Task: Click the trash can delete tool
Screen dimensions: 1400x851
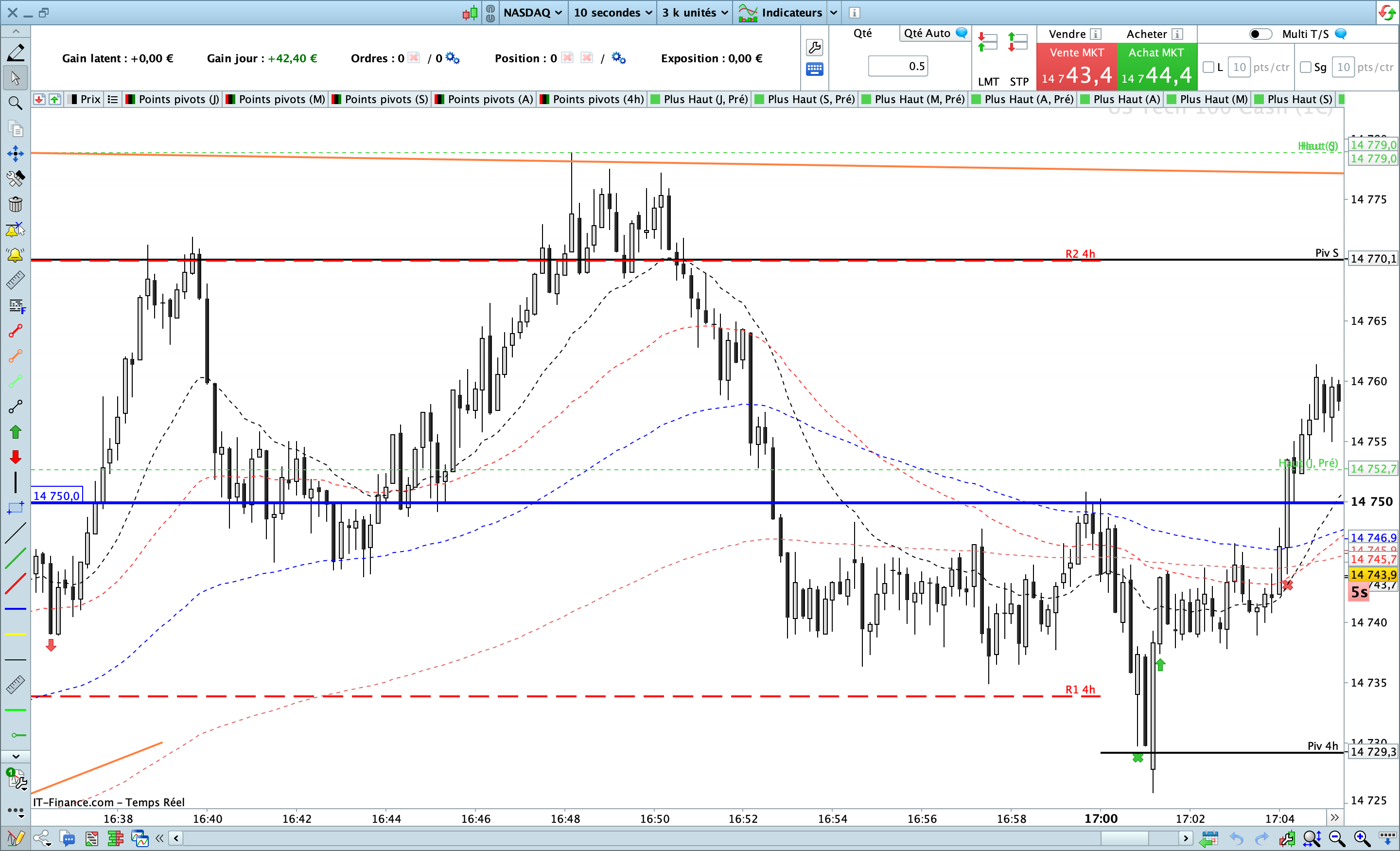Action: [16, 204]
